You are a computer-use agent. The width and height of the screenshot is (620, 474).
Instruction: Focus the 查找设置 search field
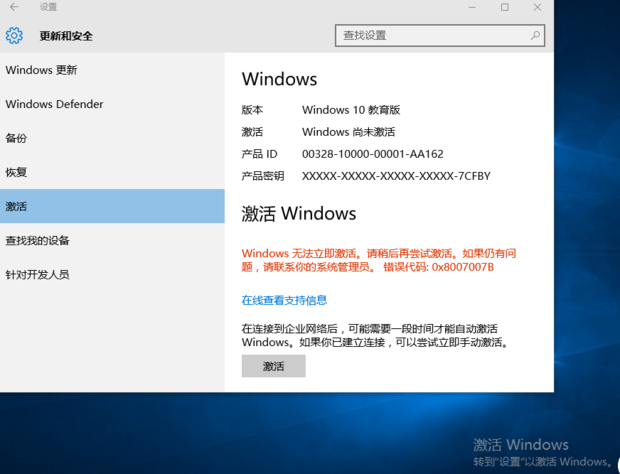(440, 36)
